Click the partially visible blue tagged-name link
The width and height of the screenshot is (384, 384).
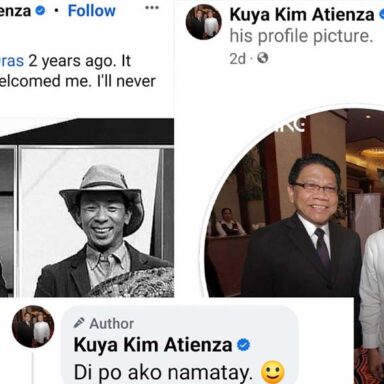tap(12, 61)
